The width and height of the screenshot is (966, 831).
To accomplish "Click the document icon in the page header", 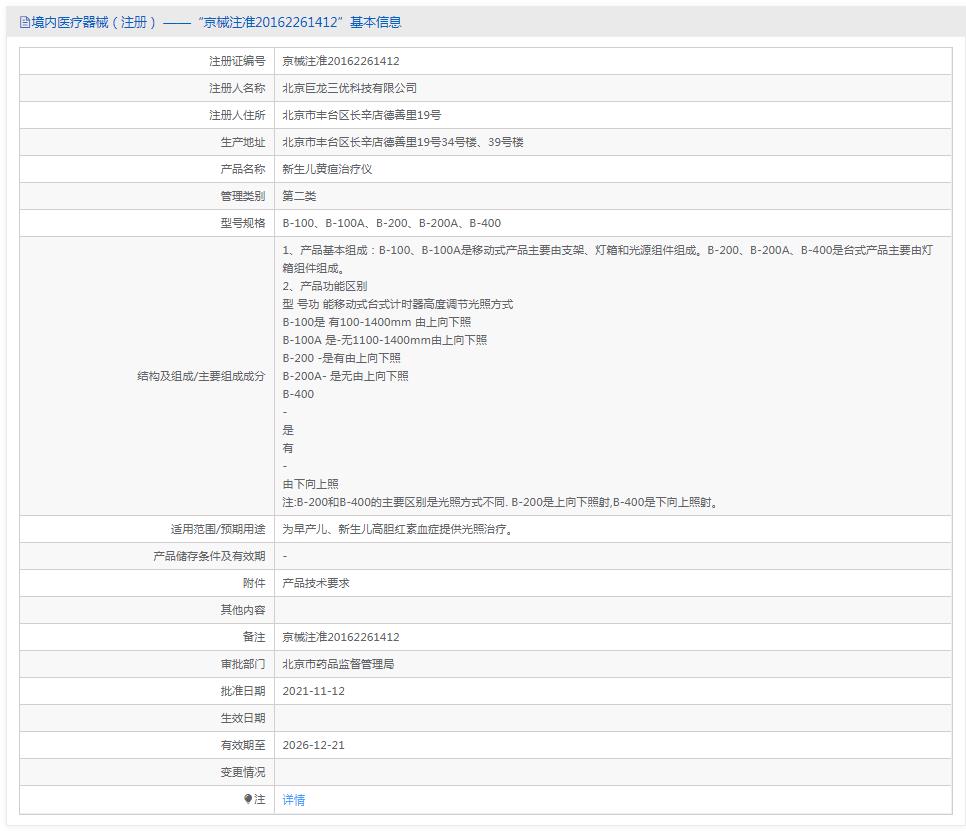I will (x=25, y=23).
